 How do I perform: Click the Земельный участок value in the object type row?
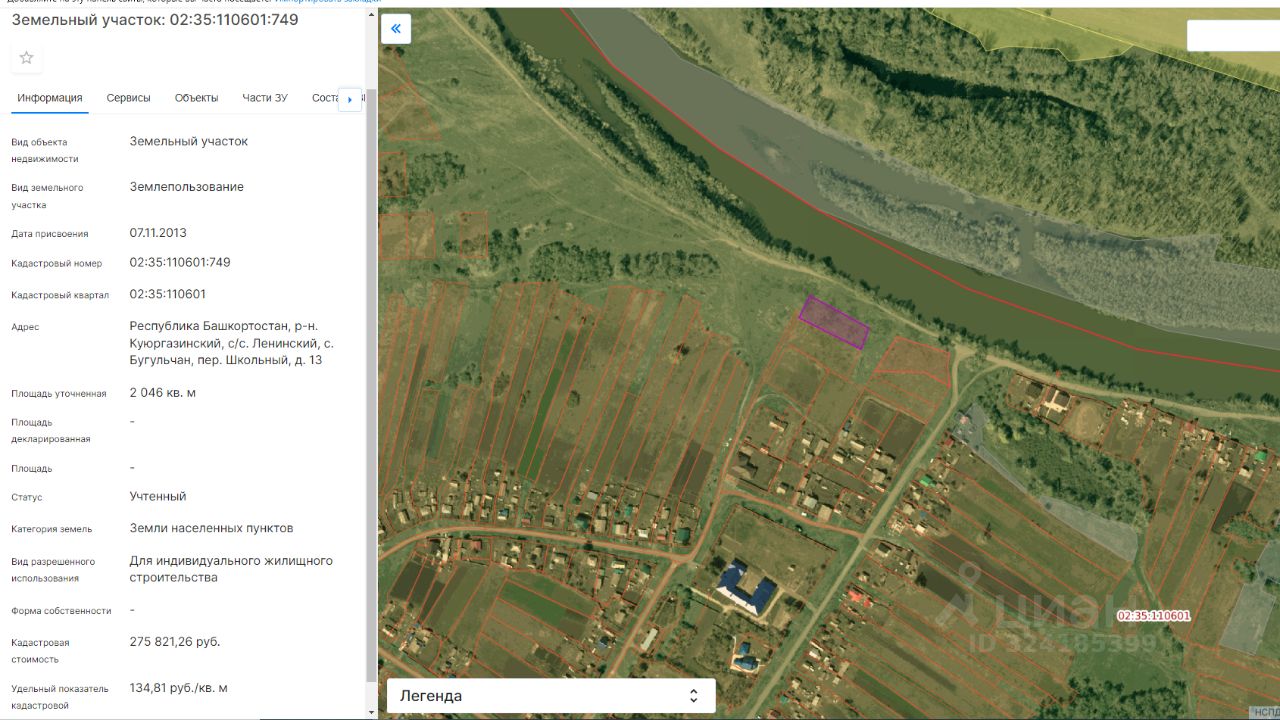[x=189, y=141]
